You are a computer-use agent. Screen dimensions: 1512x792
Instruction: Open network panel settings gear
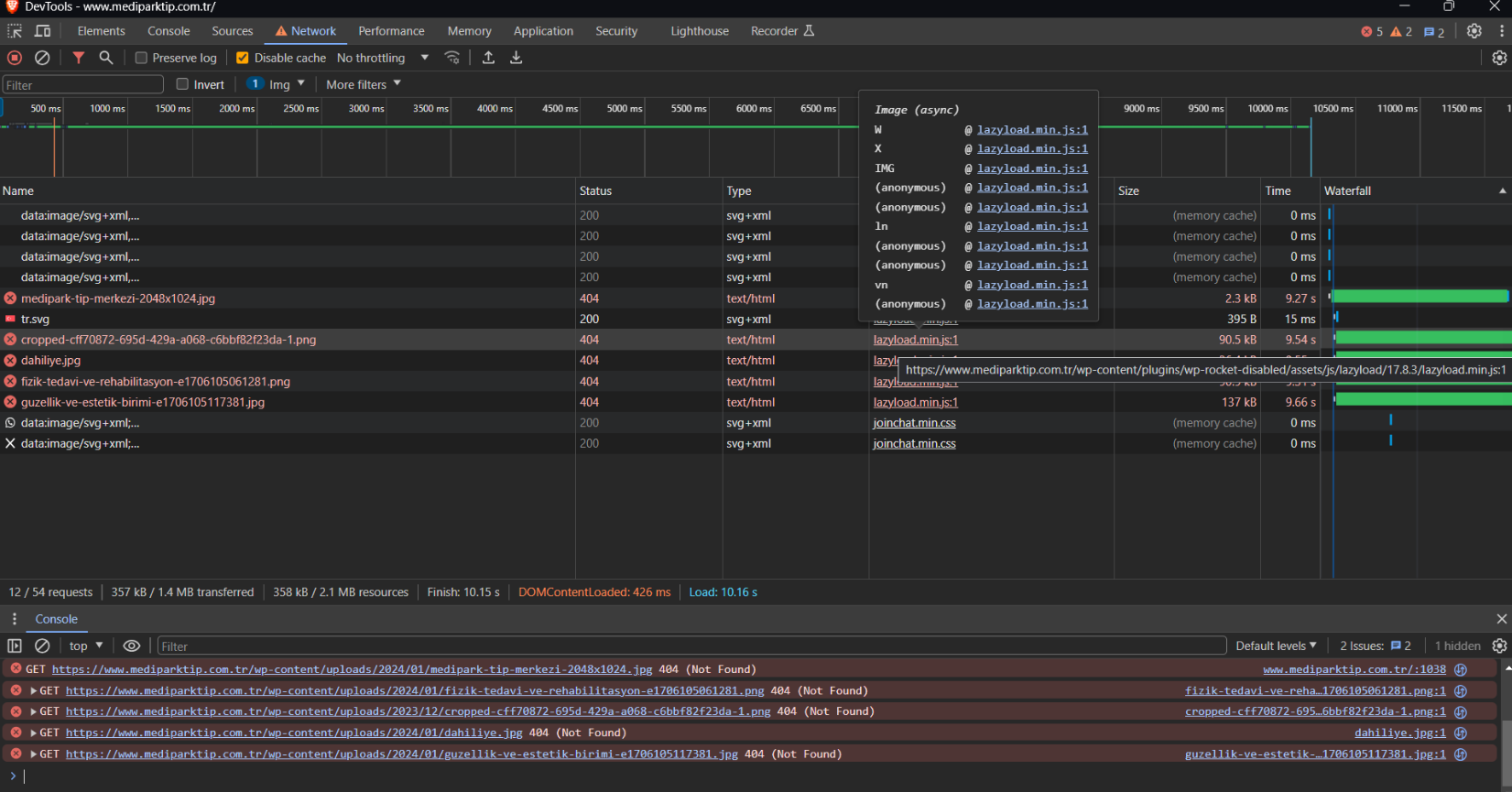point(1499,58)
